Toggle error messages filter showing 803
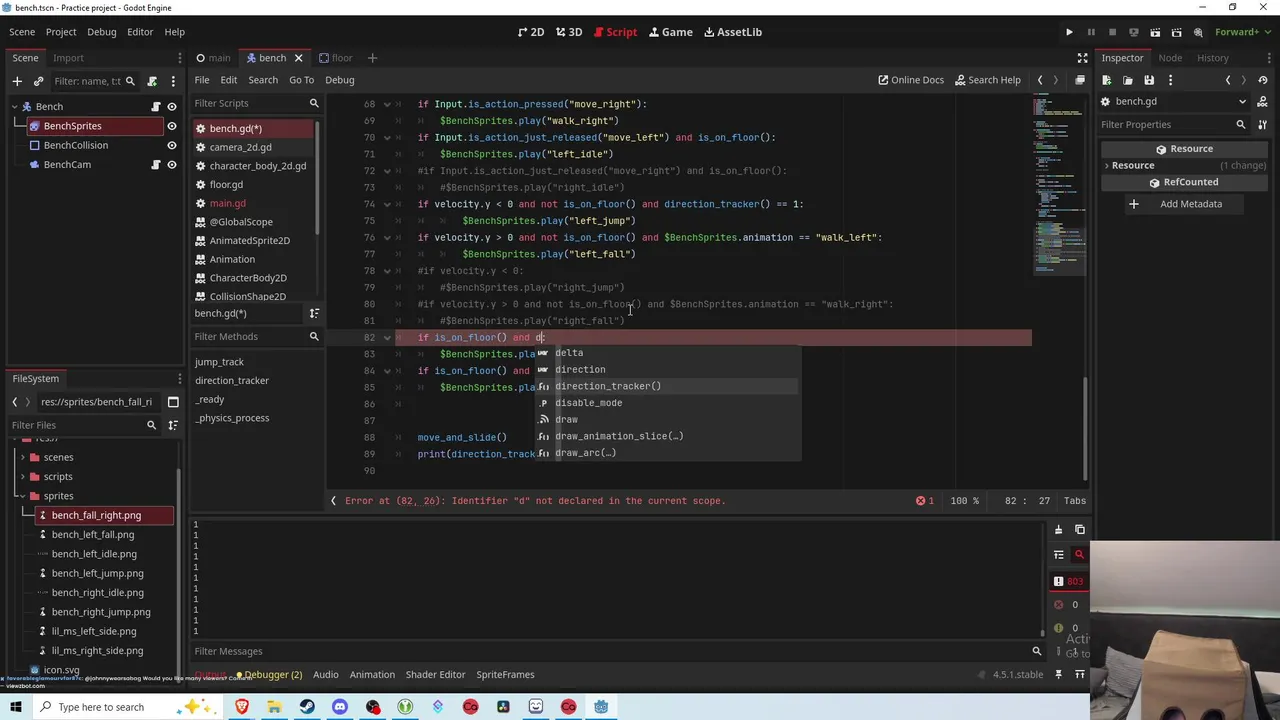 (1067, 581)
